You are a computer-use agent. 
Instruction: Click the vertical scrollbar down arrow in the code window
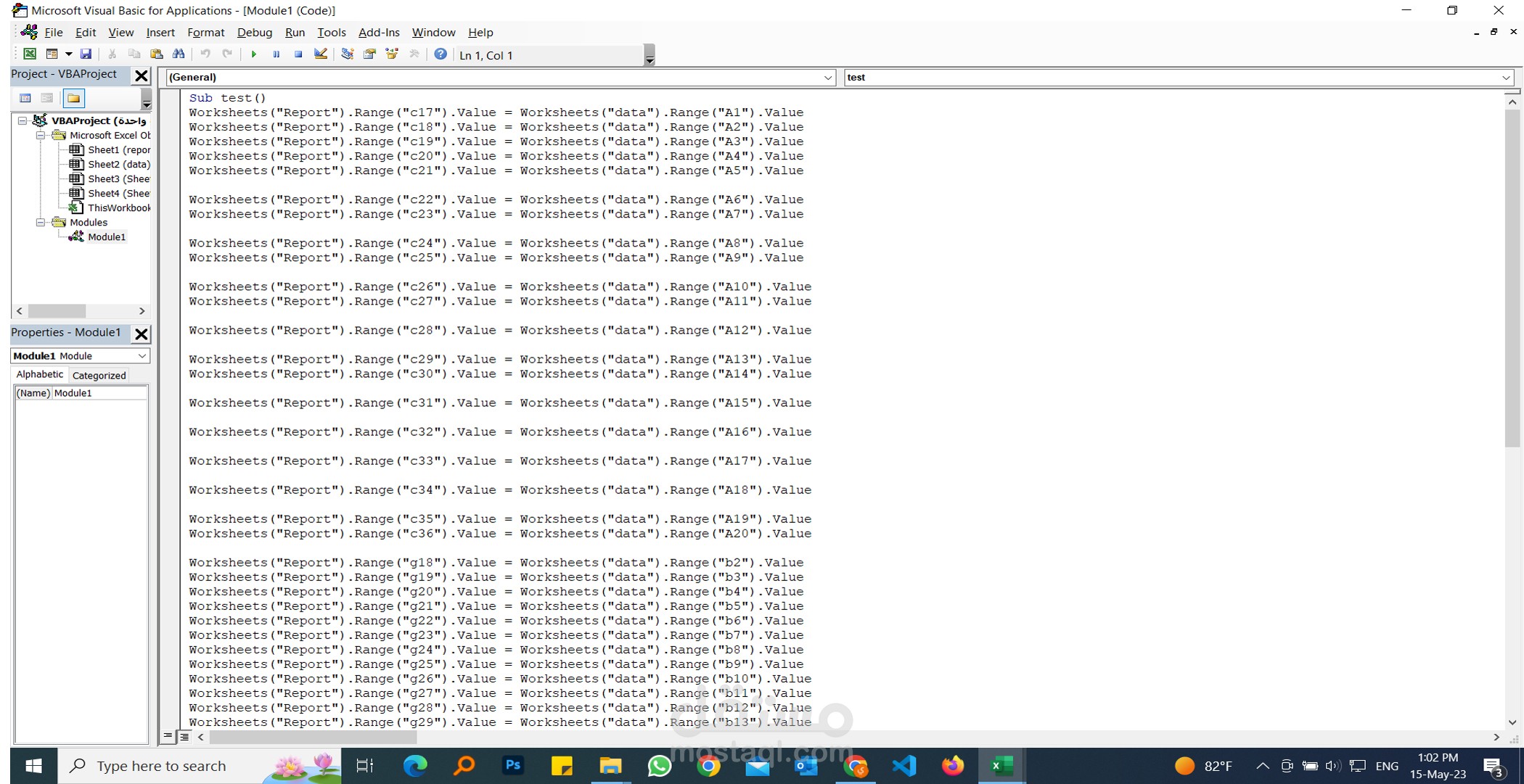pos(1512,722)
